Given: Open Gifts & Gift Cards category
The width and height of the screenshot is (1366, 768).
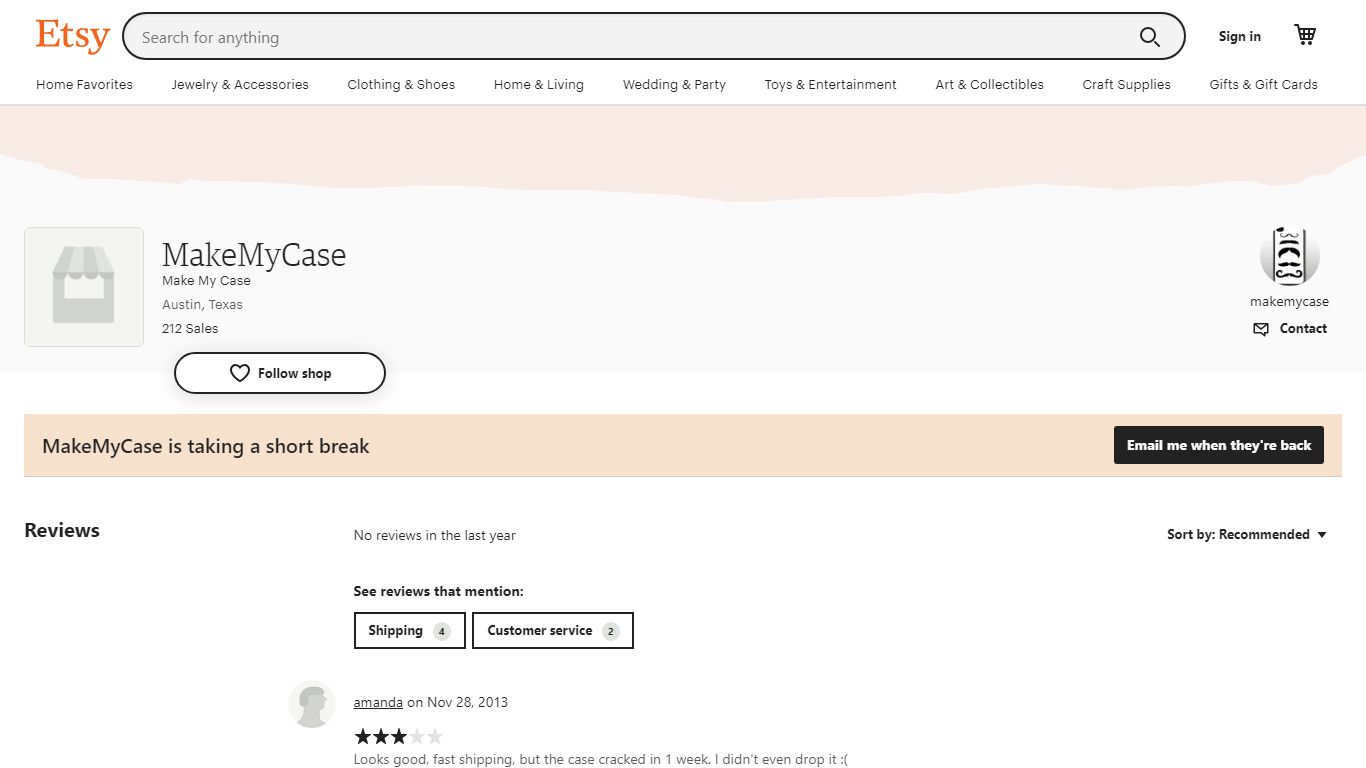Looking at the screenshot, I should [x=1263, y=84].
